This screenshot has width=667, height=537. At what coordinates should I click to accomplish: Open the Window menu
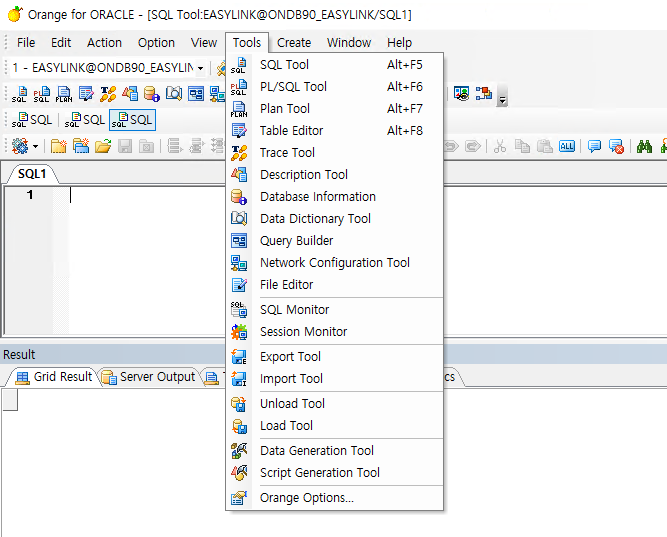click(x=349, y=43)
